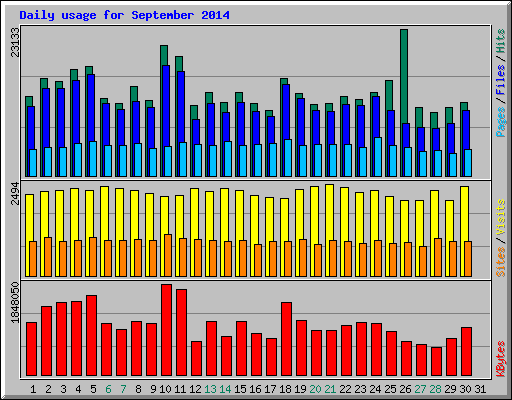
Task: Click the yellow visits bar for day 30
Action: [x=464, y=213]
